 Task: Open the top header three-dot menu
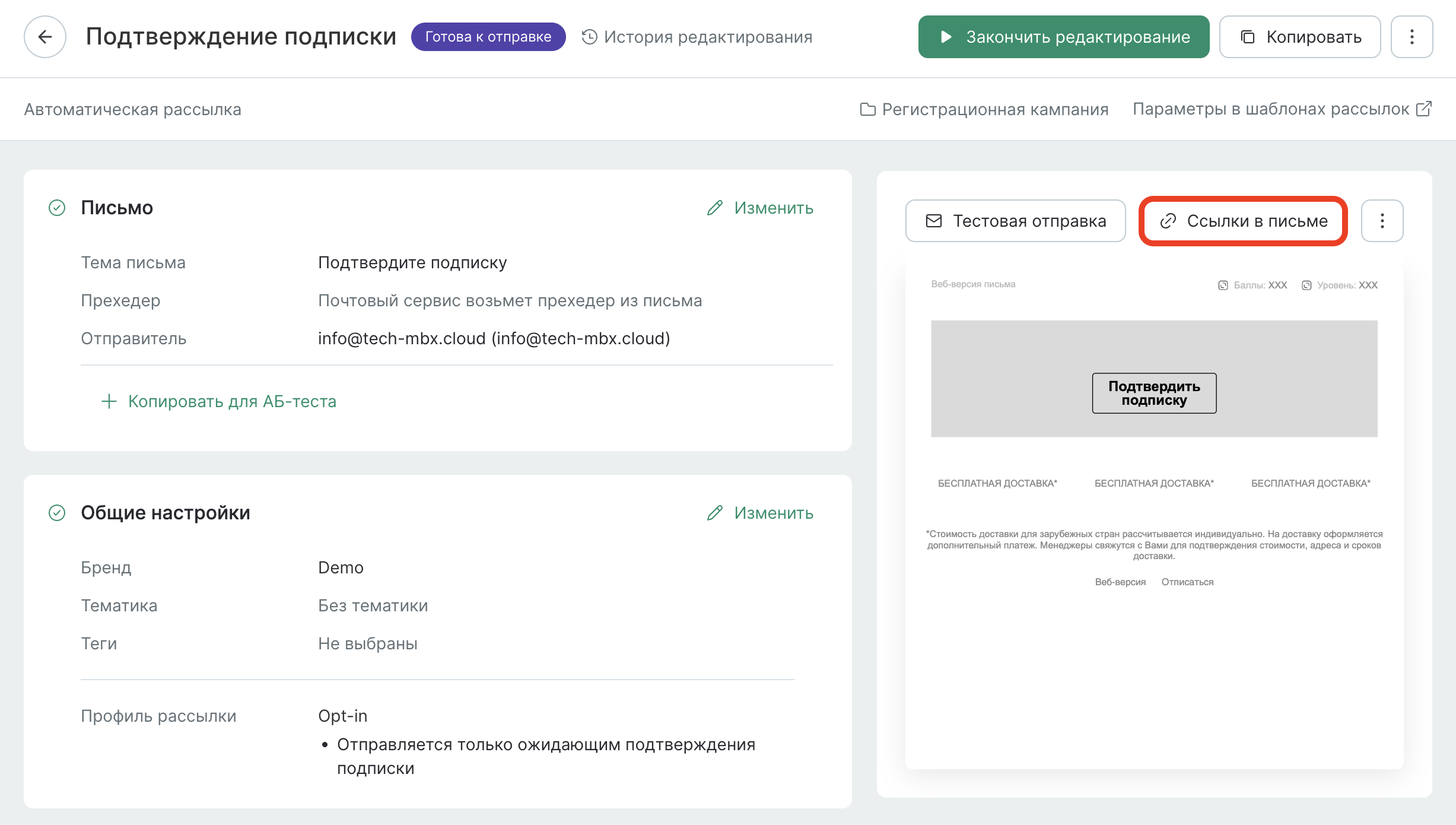click(1412, 37)
